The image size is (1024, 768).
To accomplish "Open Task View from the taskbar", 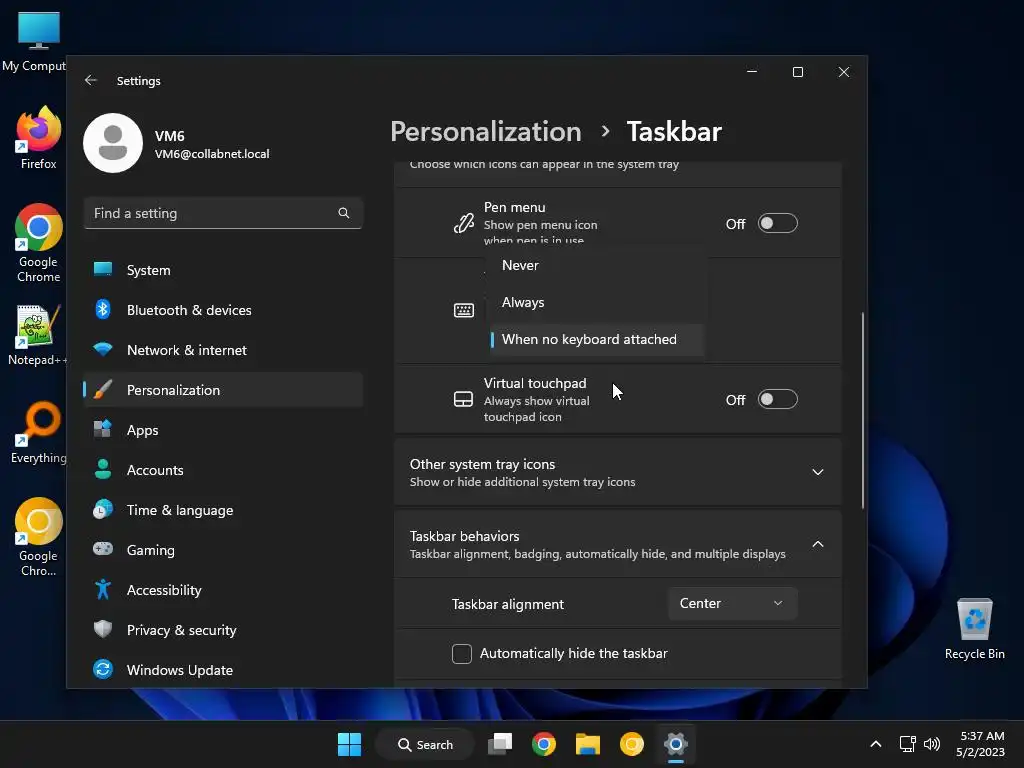I will [500, 744].
